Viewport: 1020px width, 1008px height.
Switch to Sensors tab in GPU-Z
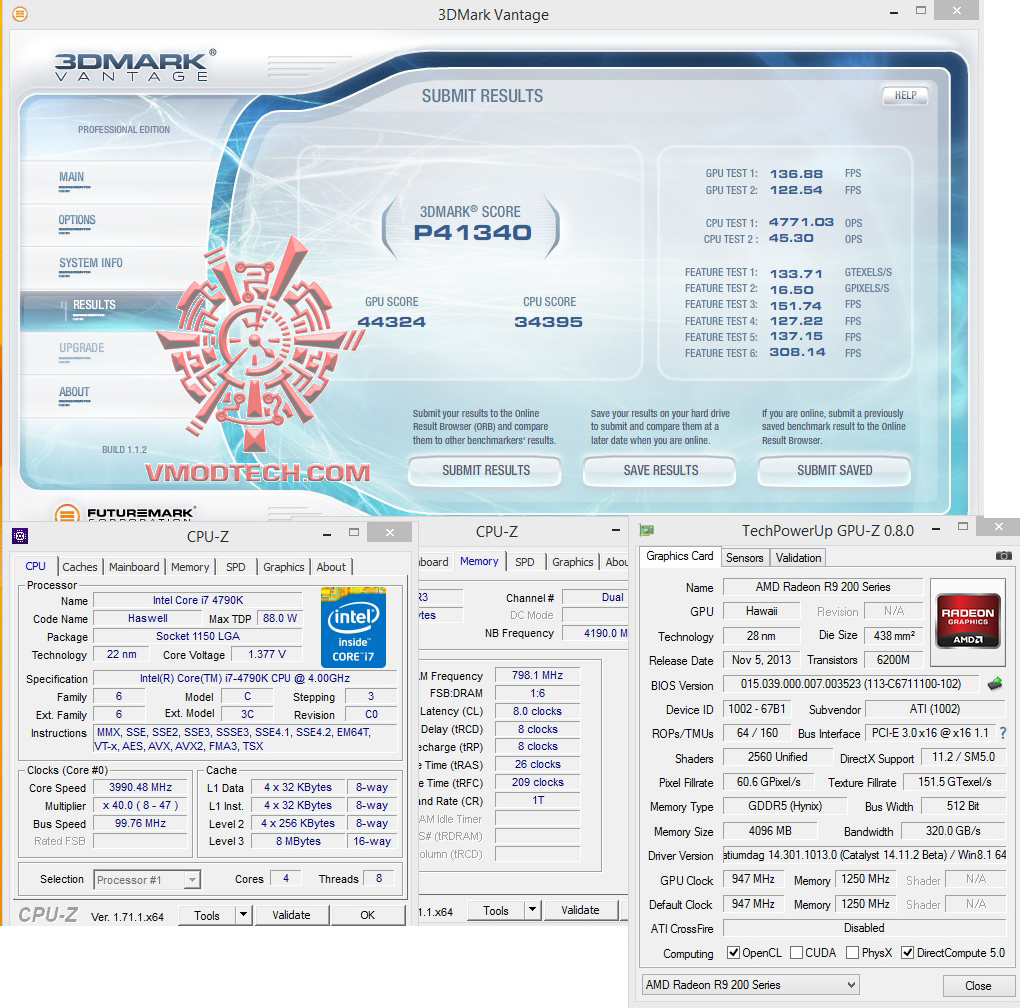click(x=744, y=557)
